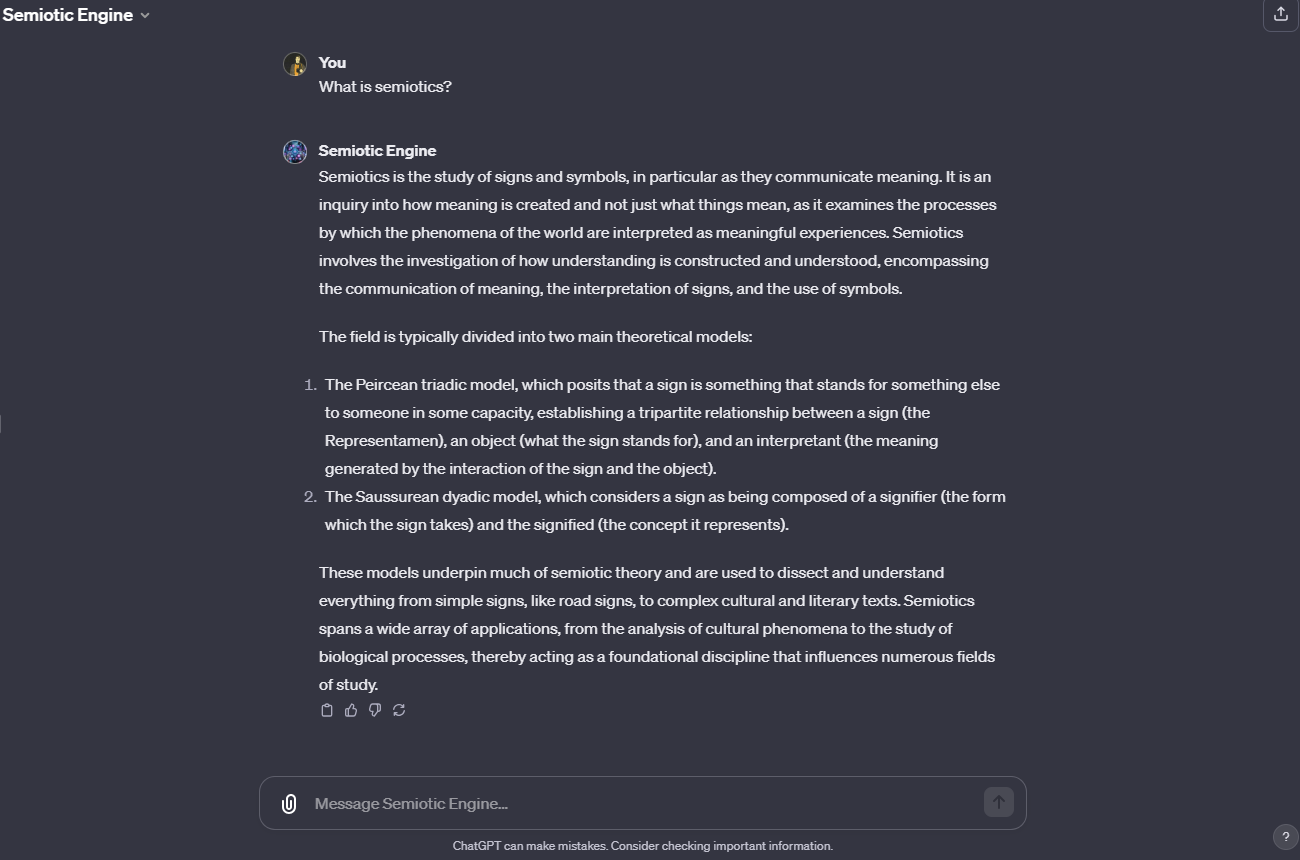Screen dimensions: 1300x860
Task: Copy the response using the clipboard icon
Action: click(x=327, y=710)
